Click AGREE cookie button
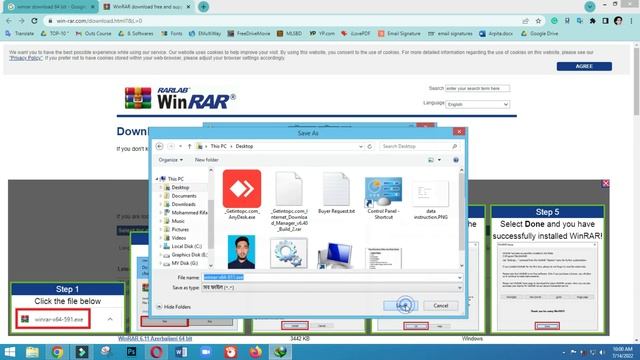Image resolution: width=640 pixels, height=360 pixels. [584, 66]
